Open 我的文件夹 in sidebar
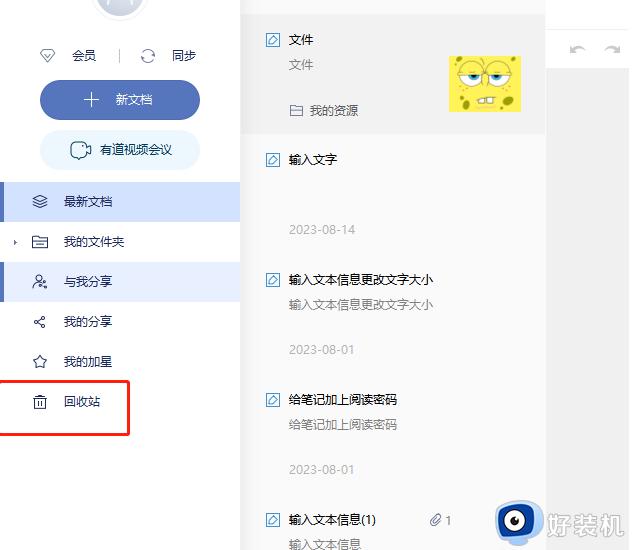The image size is (632, 550). [x=120, y=242]
